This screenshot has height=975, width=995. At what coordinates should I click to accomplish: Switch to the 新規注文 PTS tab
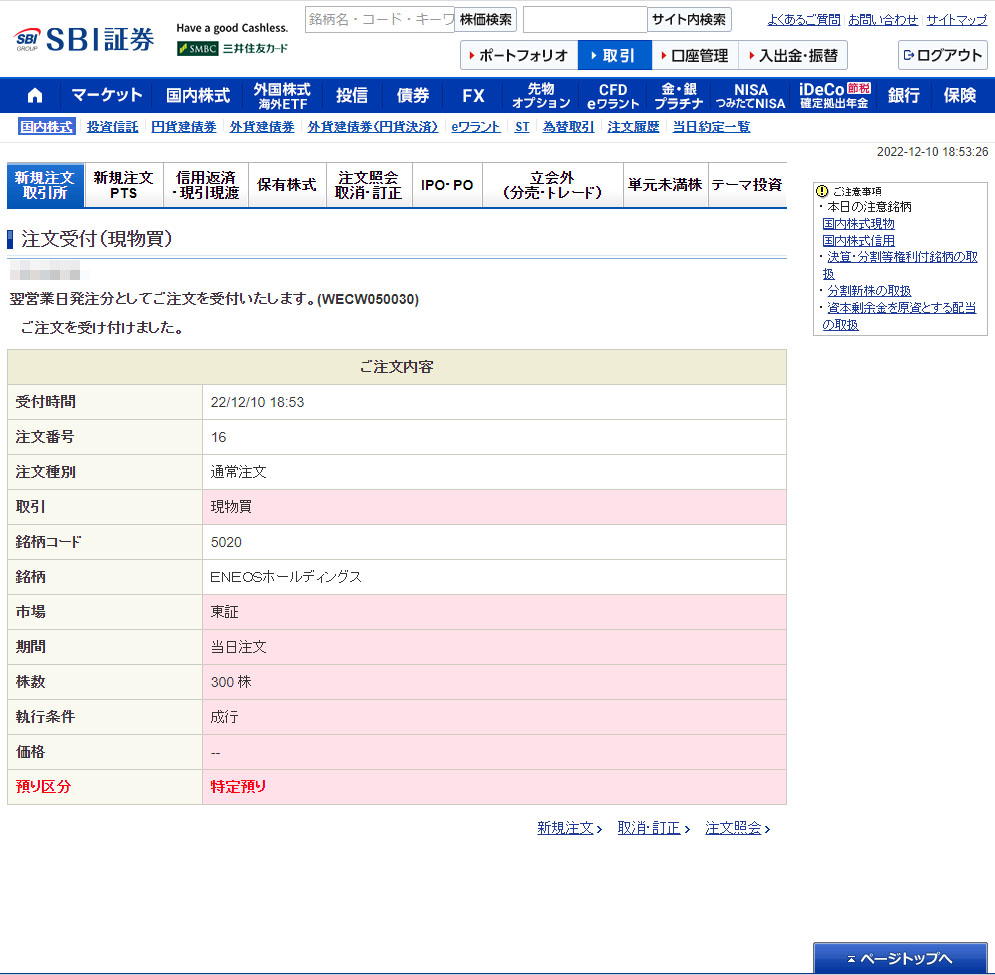[x=123, y=185]
